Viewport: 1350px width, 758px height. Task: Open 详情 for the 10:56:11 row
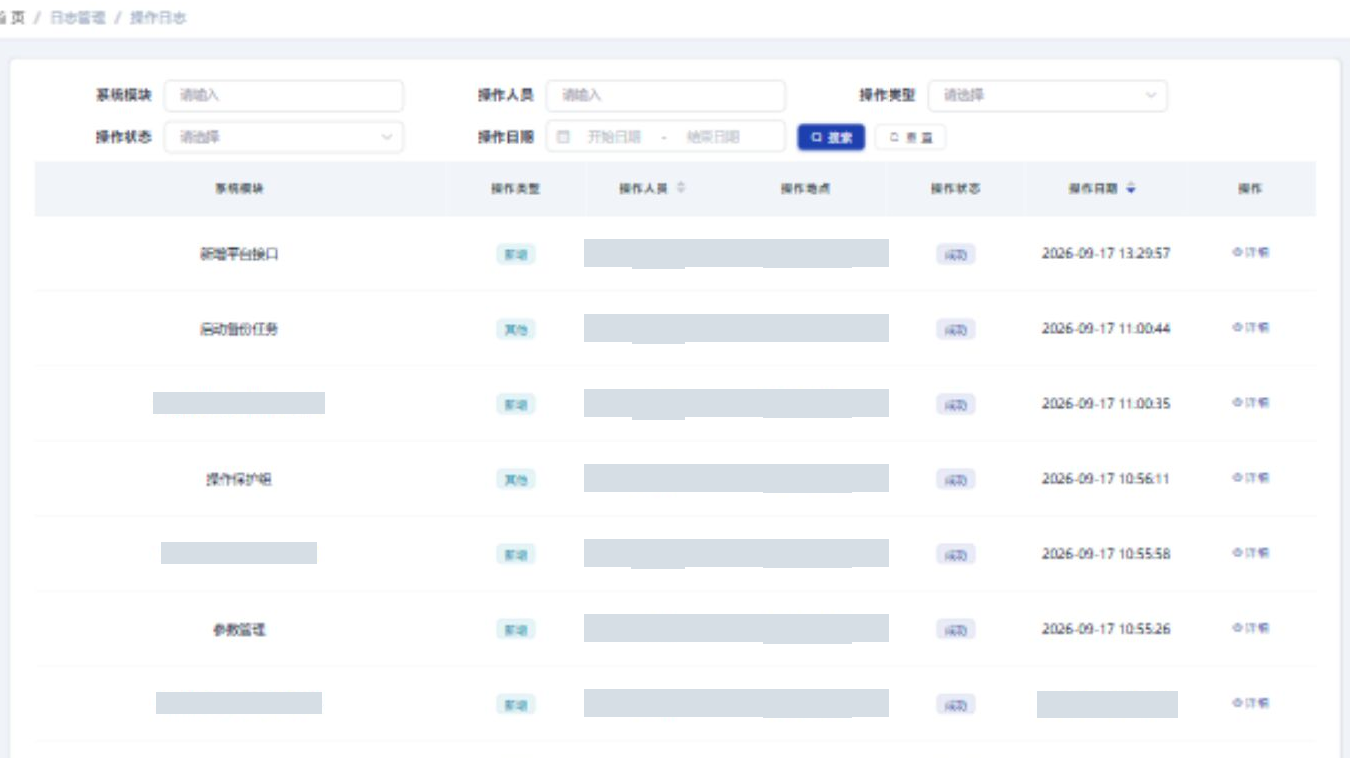click(x=1251, y=478)
